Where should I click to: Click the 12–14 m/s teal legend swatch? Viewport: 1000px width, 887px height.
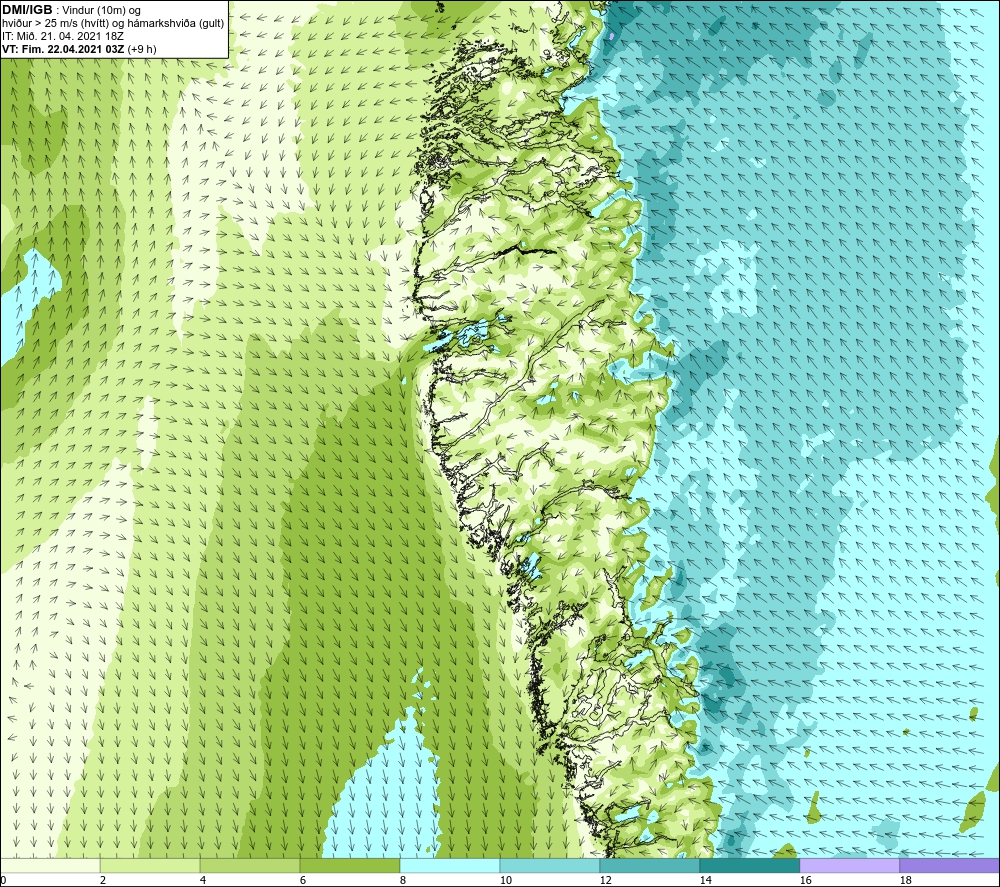pyautogui.click(x=650, y=866)
